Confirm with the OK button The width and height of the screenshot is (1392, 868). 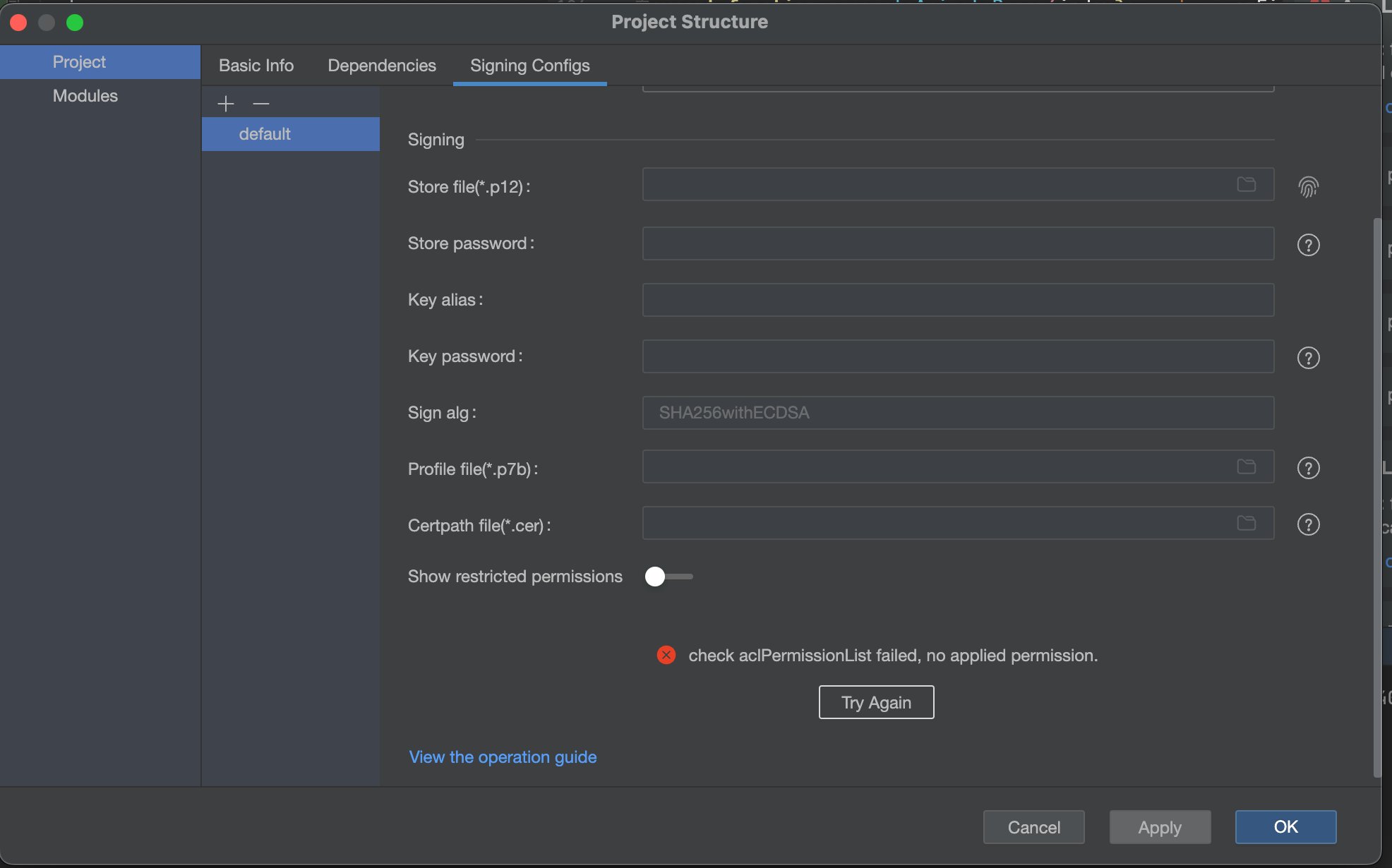[1285, 827]
